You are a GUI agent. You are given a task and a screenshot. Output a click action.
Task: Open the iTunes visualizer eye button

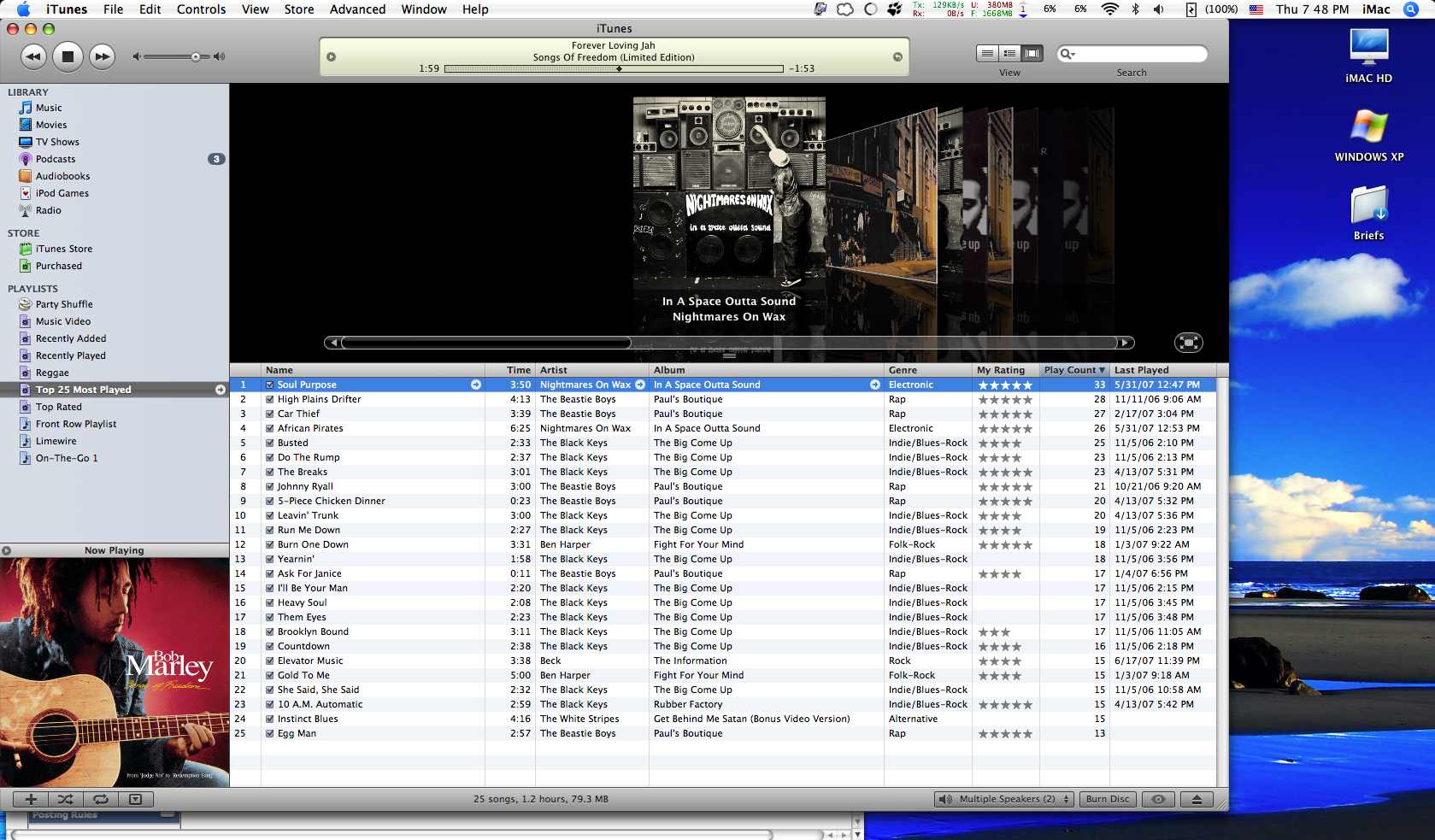click(1158, 799)
